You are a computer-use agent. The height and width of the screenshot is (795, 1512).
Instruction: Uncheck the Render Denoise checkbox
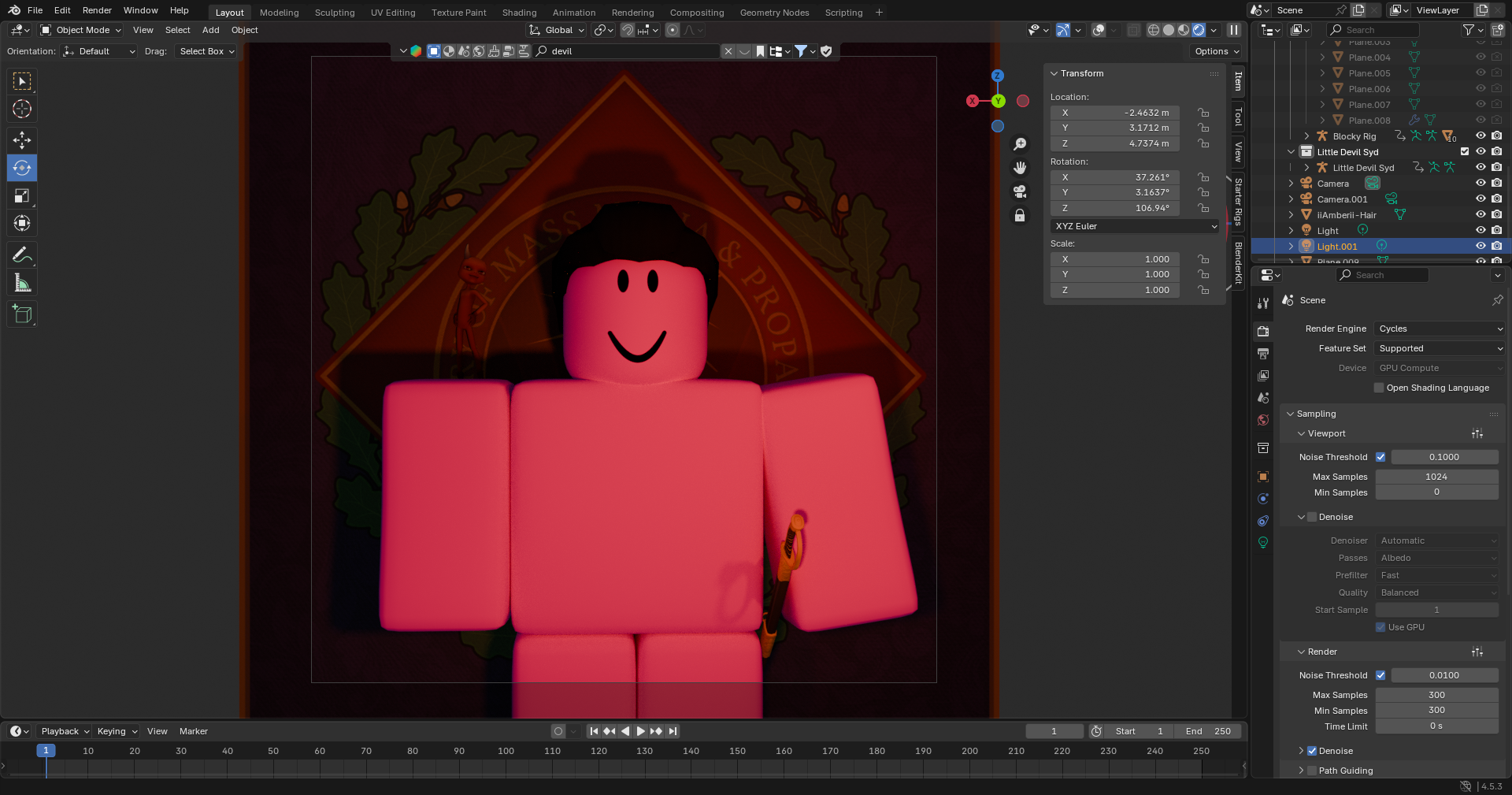click(x=1312, y=751)
